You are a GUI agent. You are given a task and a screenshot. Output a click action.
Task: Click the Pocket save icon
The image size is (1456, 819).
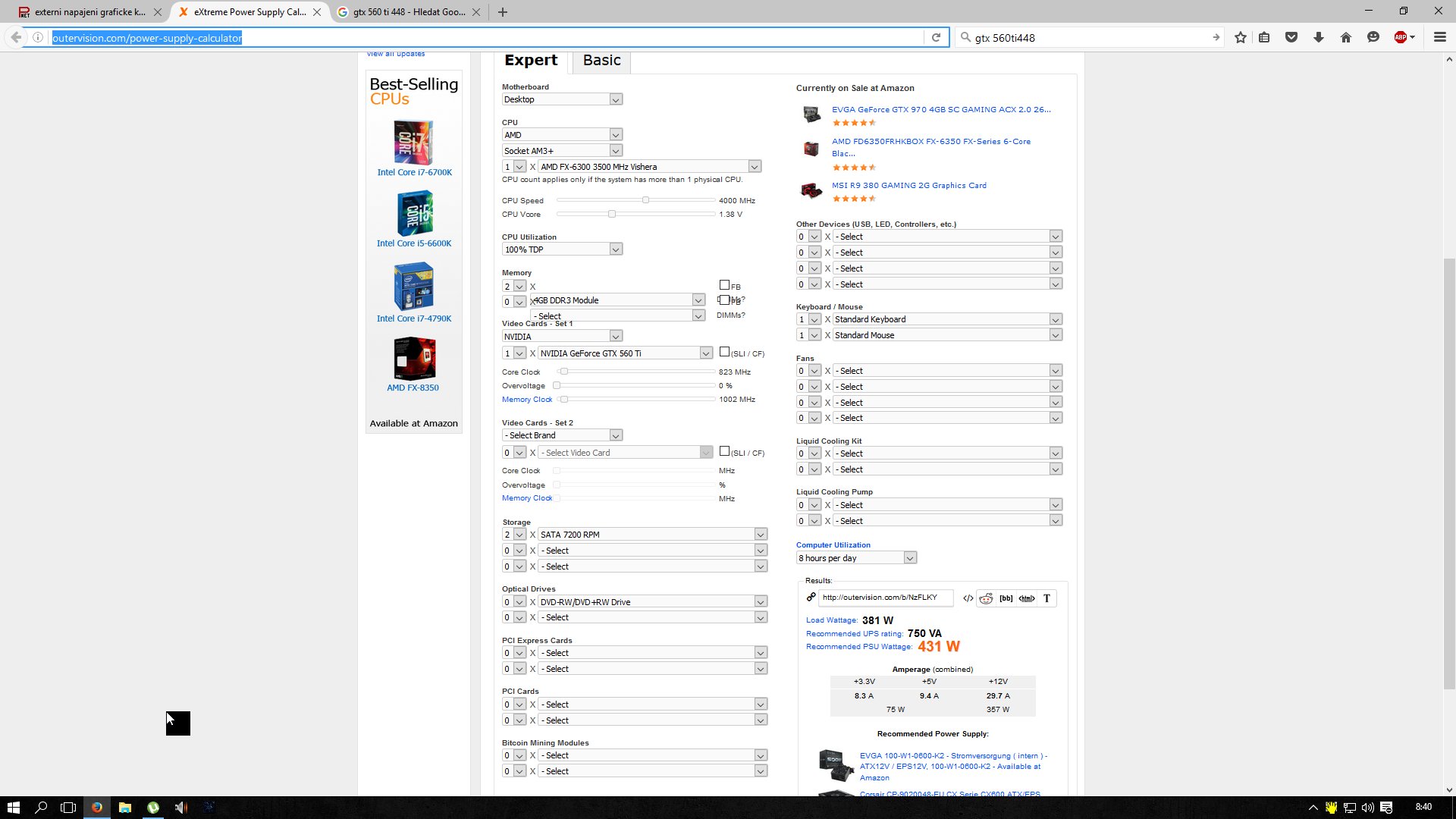(1291, 37)
